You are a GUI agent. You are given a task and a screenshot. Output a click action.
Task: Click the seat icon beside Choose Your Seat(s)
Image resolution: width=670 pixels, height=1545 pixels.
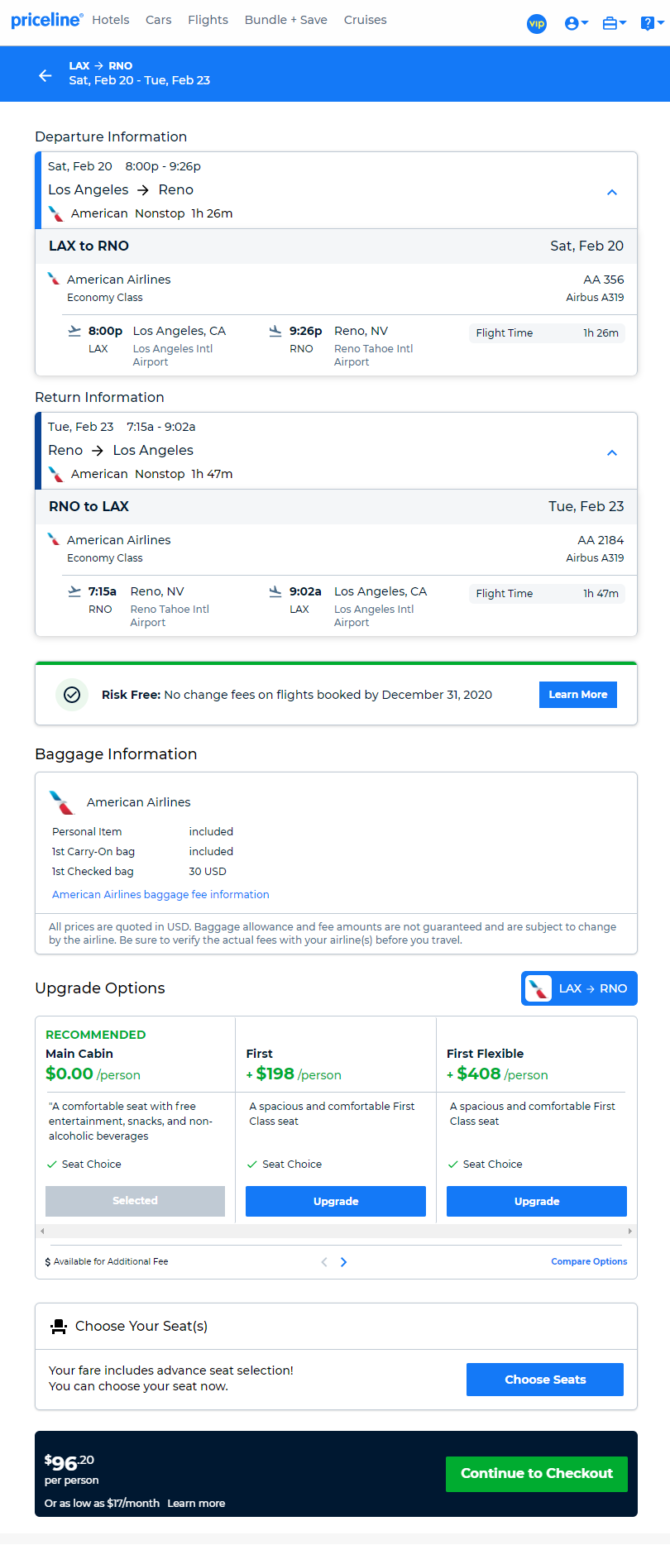pyautogui.click(x=58, y=1326)
